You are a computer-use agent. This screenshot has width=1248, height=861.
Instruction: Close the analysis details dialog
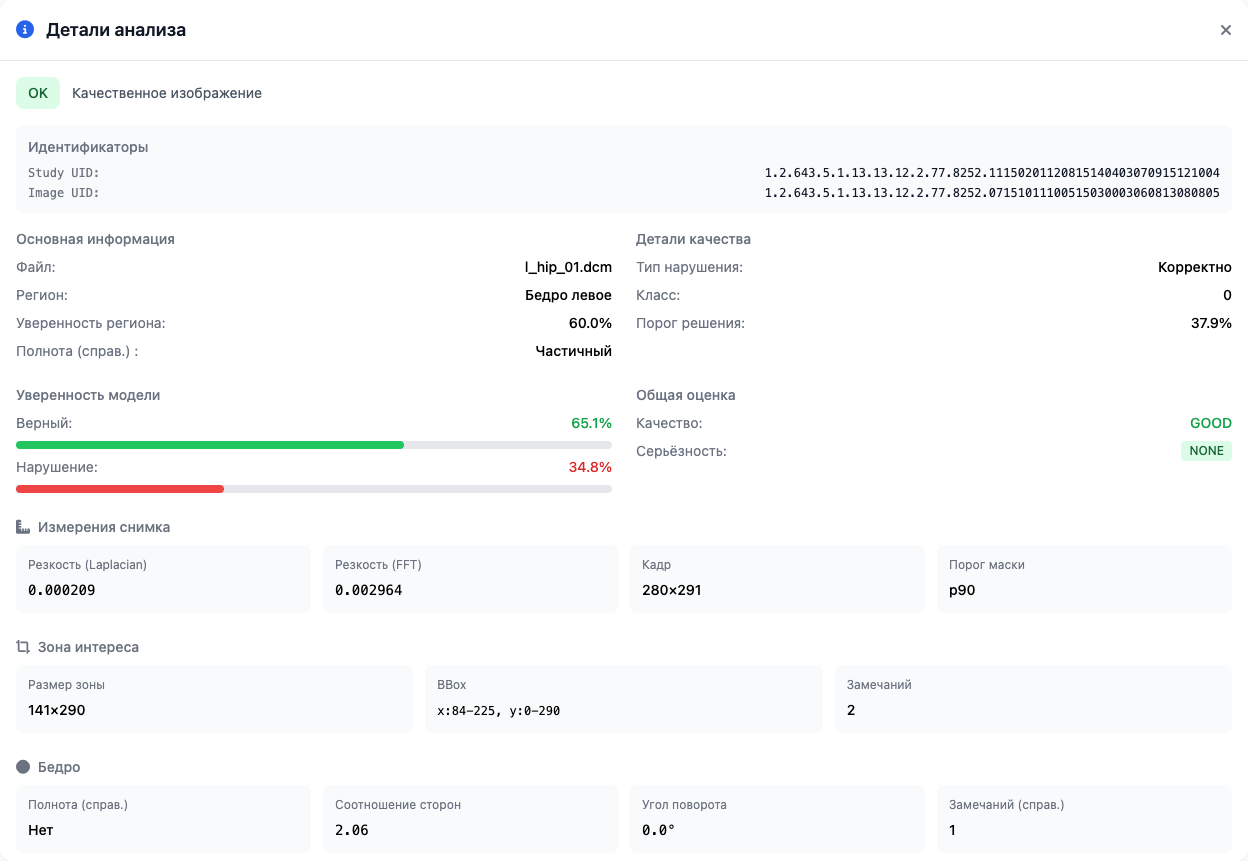point(1226,30)
